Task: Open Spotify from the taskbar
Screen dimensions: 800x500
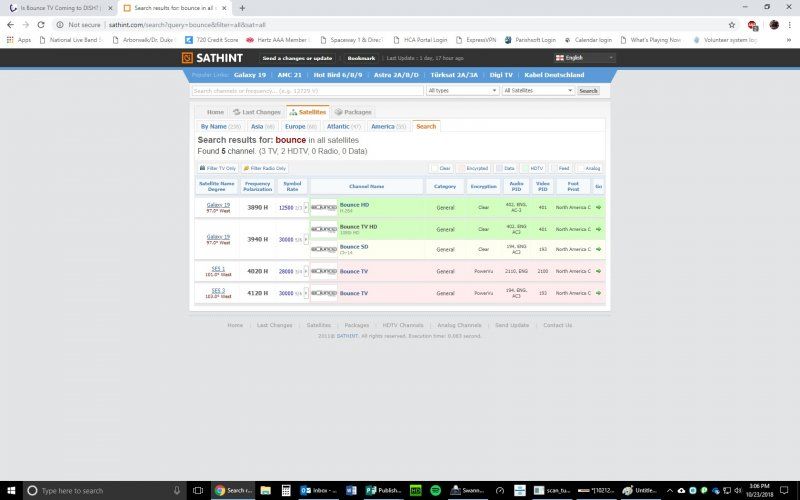Action: (435, 490)
